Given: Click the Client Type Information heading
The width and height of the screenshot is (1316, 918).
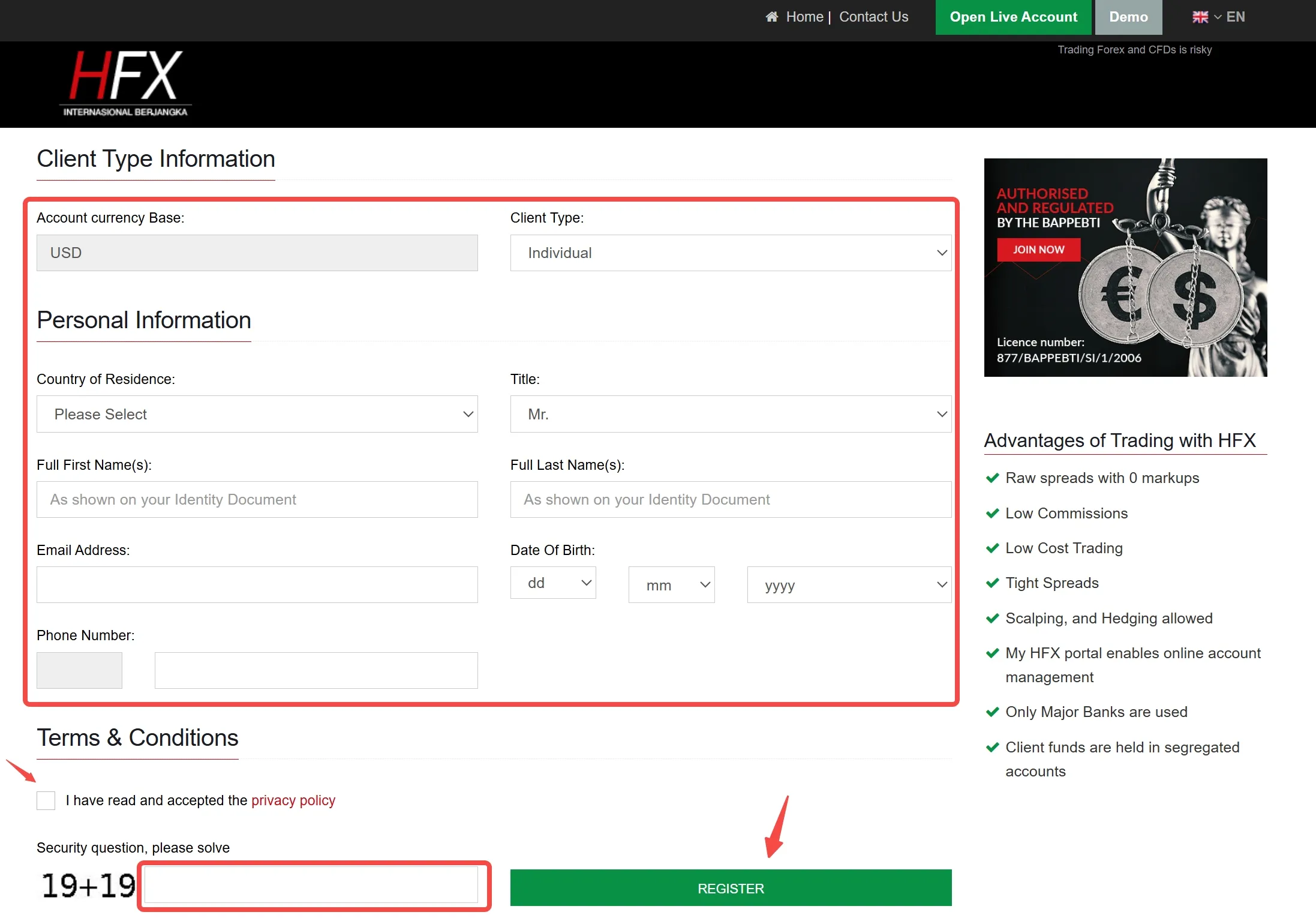Looking at the screenshot, I should coord(156,159).
